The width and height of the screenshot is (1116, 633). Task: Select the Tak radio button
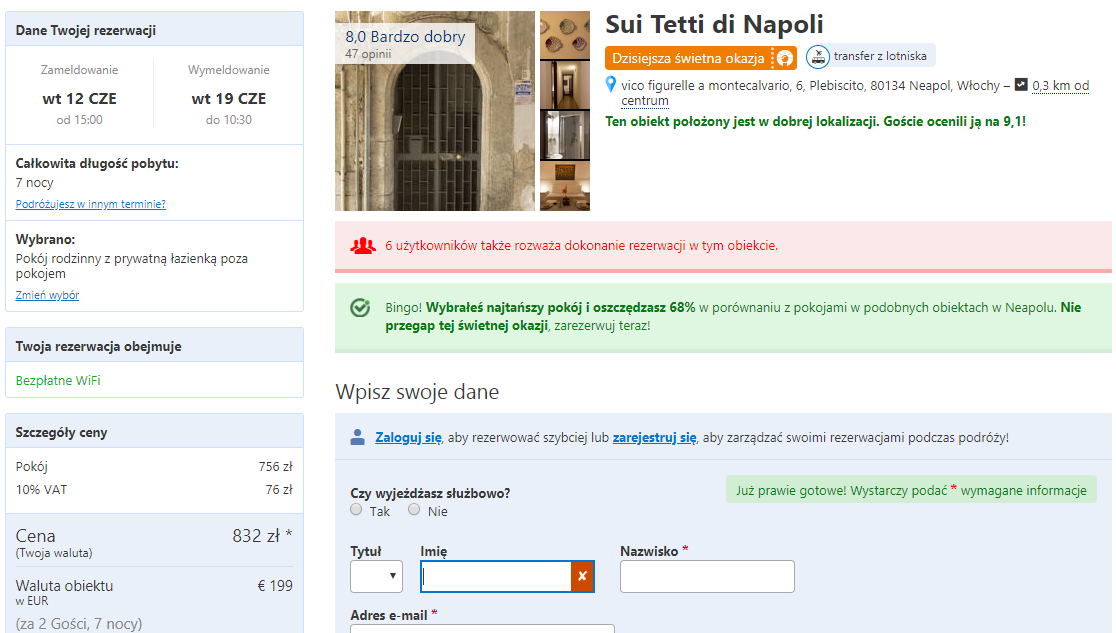[355, 509]
